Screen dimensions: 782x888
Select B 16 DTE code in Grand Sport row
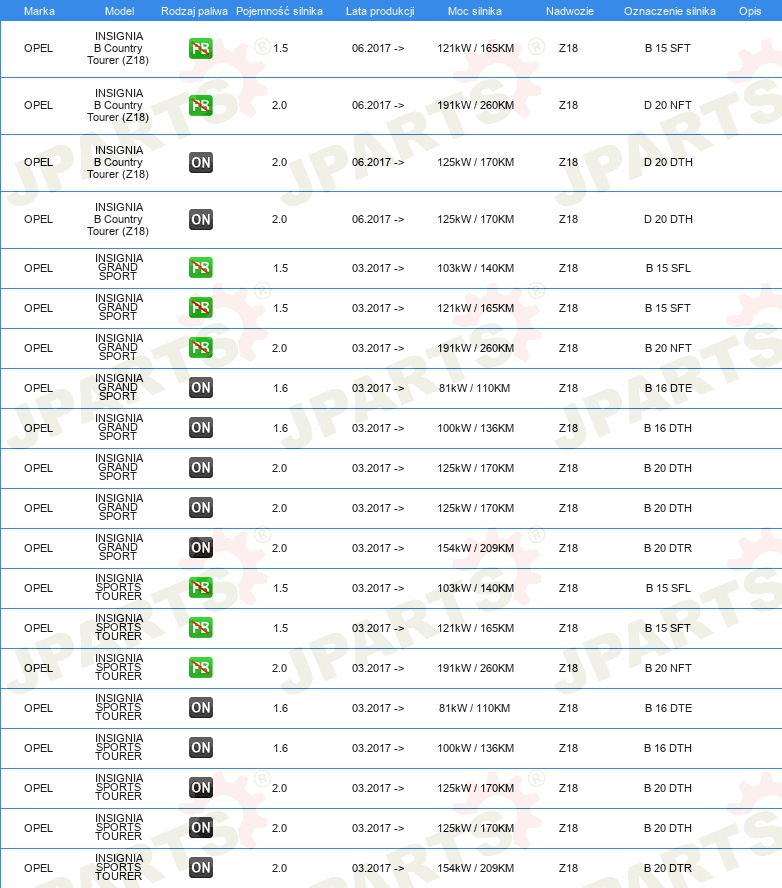pos(668,388)
